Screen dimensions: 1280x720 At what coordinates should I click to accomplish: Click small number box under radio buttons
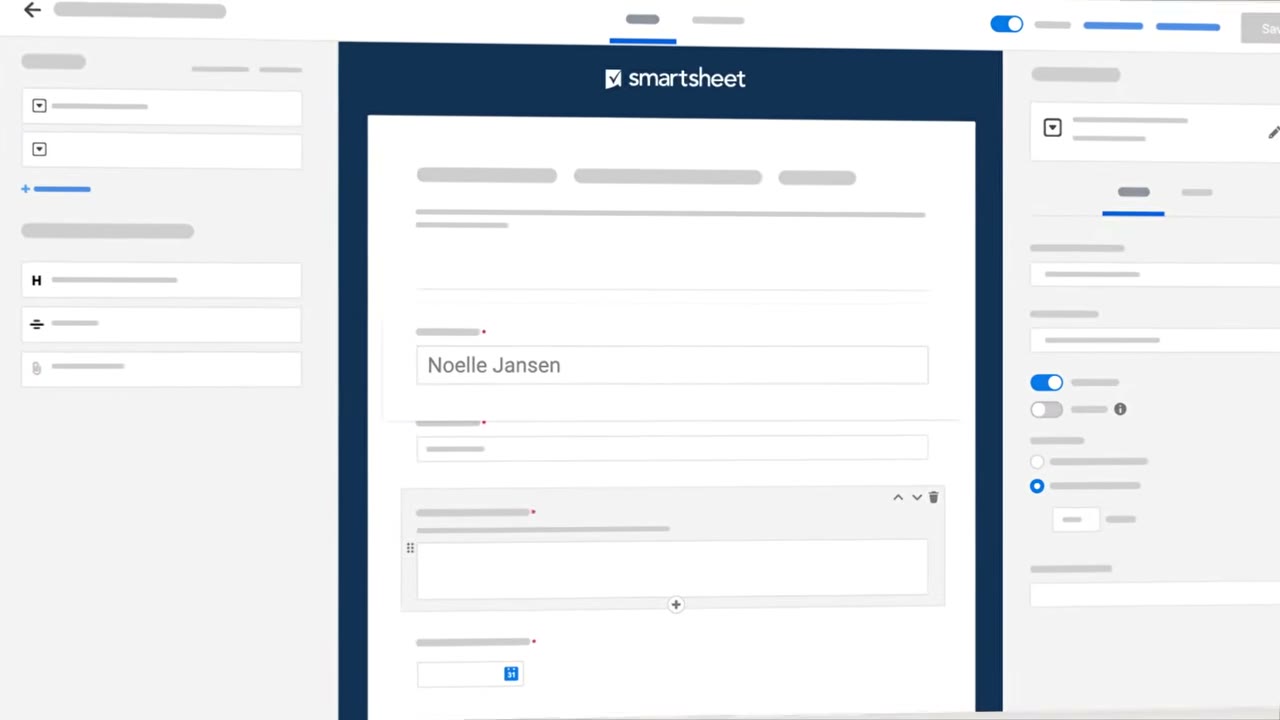point(1075,520)
